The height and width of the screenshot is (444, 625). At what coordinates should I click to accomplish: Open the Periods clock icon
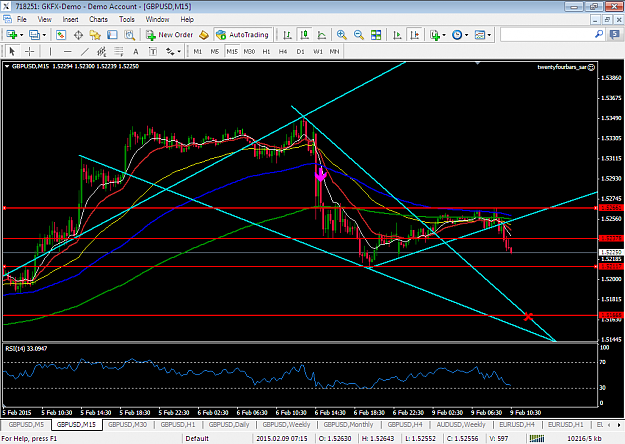click(457, 35)
